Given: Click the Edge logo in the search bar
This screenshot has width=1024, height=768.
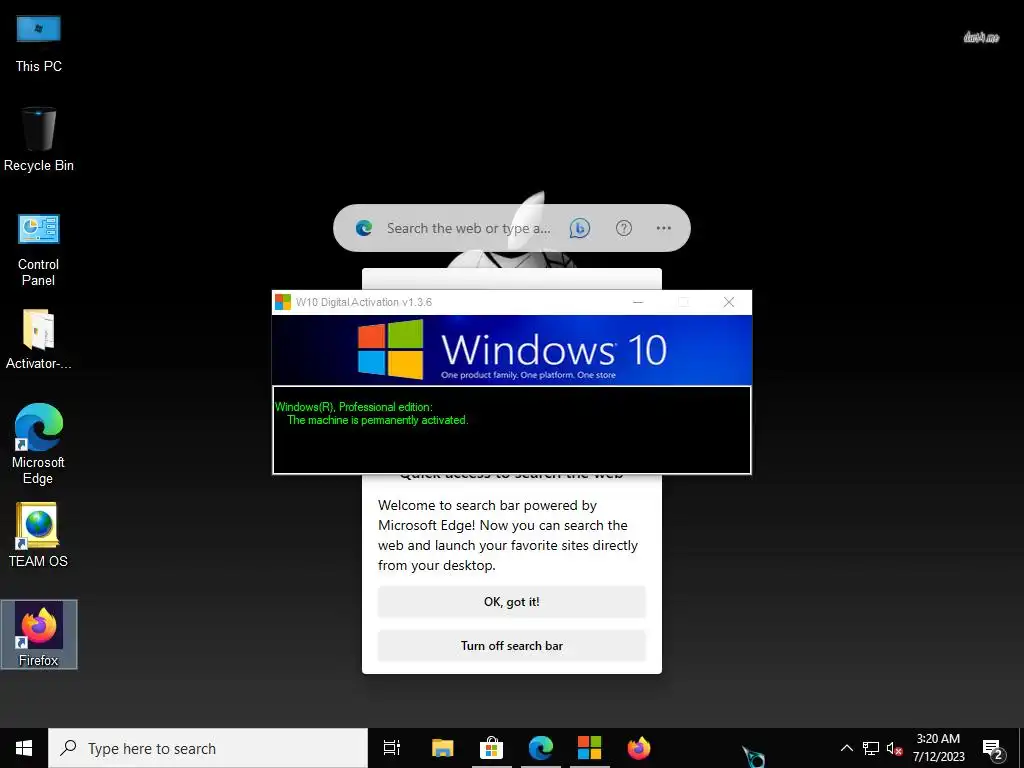Looking at the screenshot, I should point(364,228).
